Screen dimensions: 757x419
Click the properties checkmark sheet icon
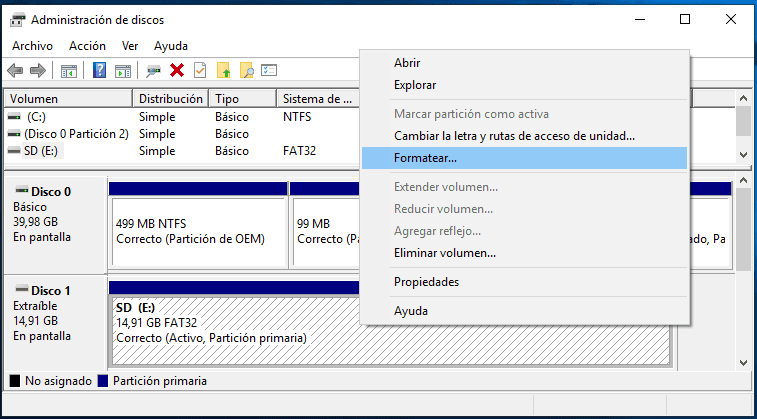[199, 71]
